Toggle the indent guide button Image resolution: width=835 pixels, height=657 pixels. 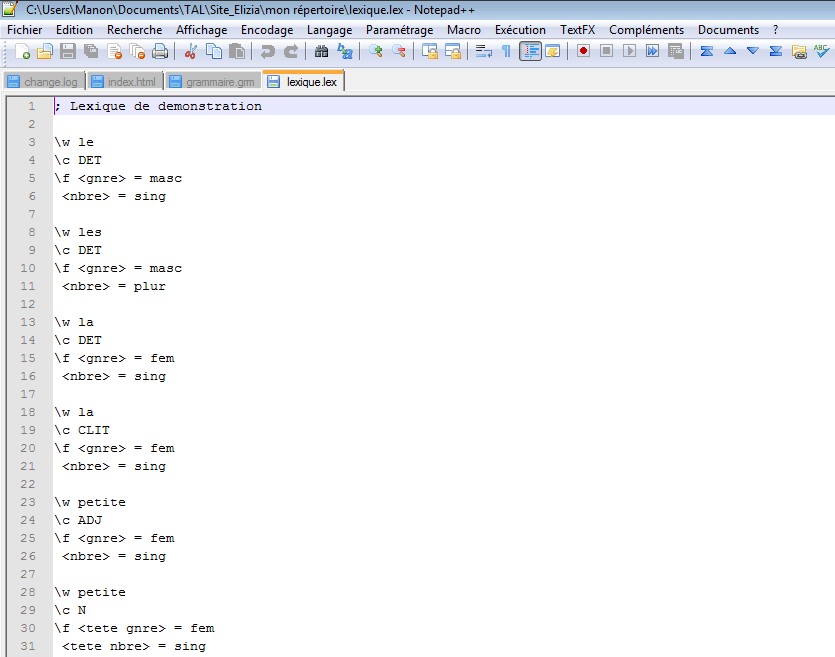530,51
